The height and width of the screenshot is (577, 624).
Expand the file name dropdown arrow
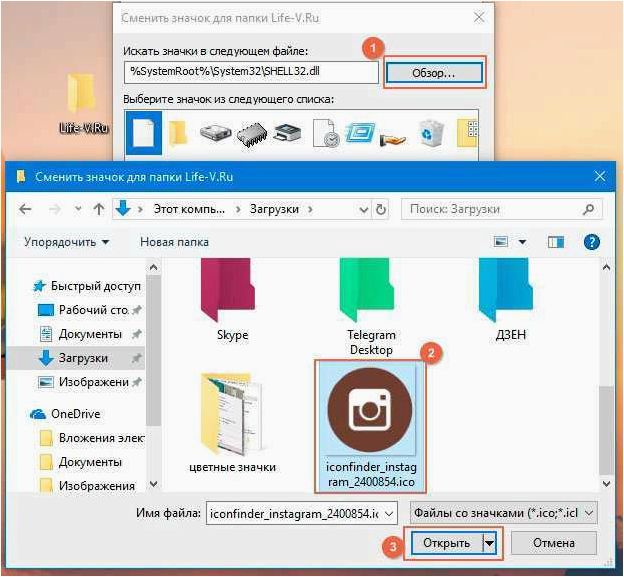tap(389, 514)
